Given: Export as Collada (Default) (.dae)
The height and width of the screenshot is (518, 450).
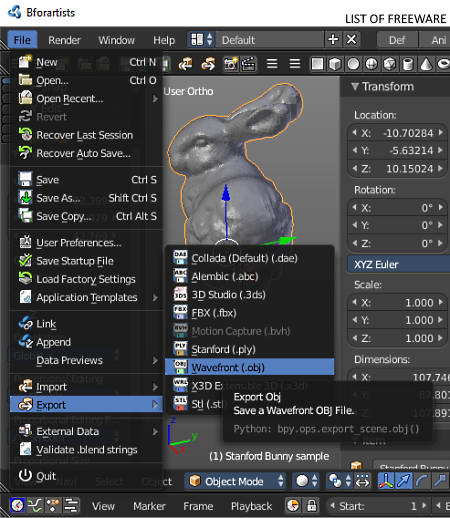Looking at the screenshot, I should point(250,258).
